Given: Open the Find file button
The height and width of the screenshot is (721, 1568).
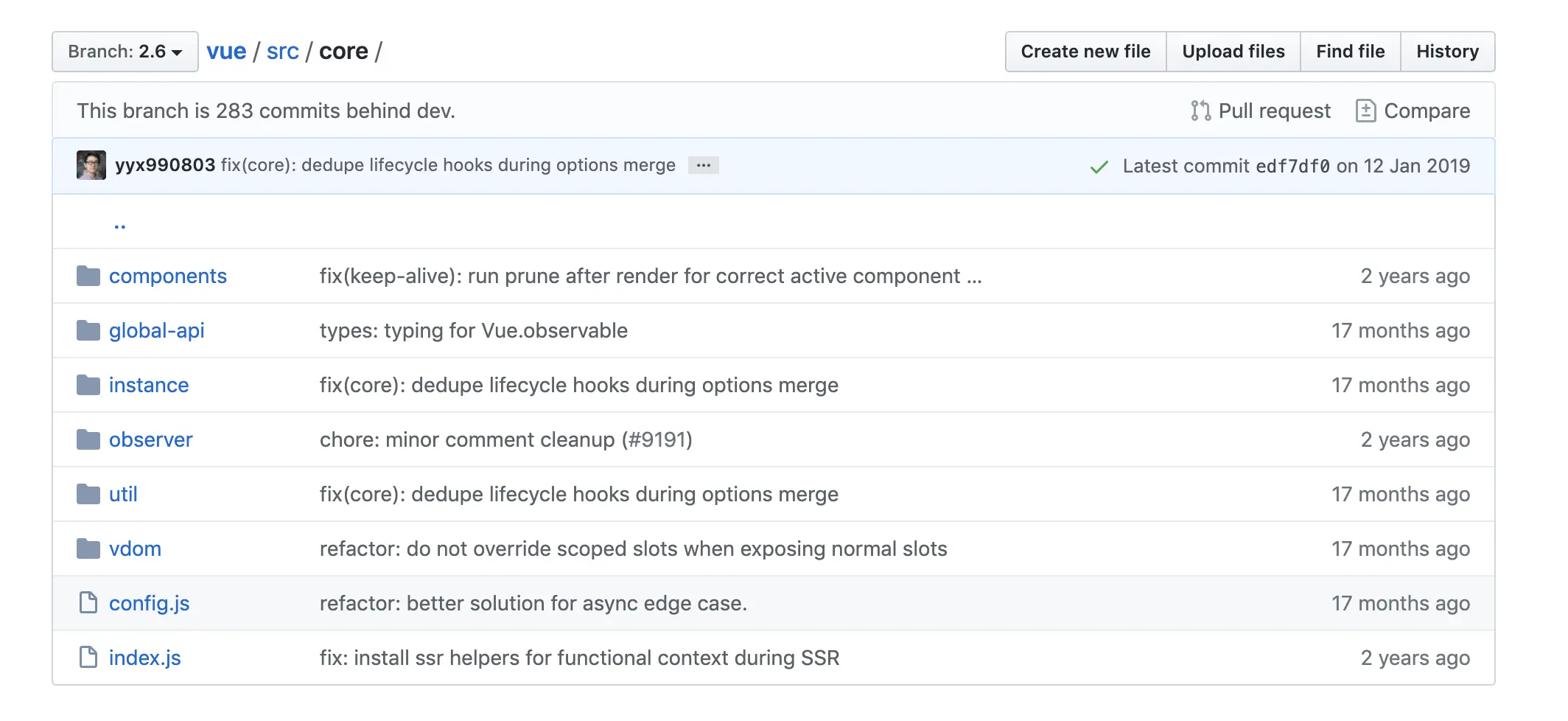Looking at the screenshot, I should [1350, 52].
